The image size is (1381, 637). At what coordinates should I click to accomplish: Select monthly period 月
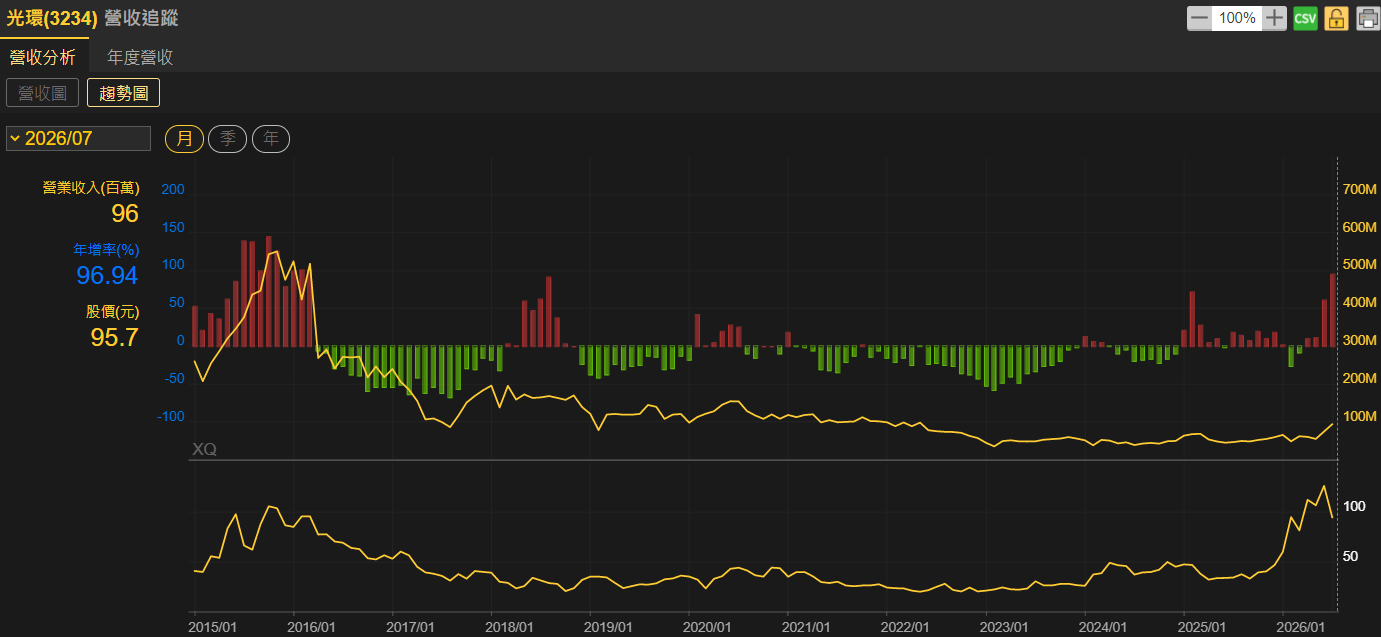[x=184, y=139]
